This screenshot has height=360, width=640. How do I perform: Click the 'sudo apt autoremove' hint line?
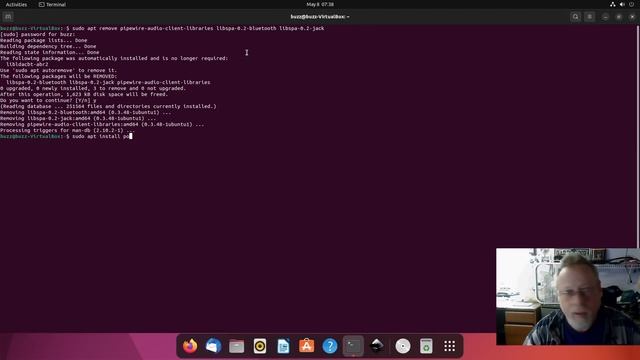(58, 70)
